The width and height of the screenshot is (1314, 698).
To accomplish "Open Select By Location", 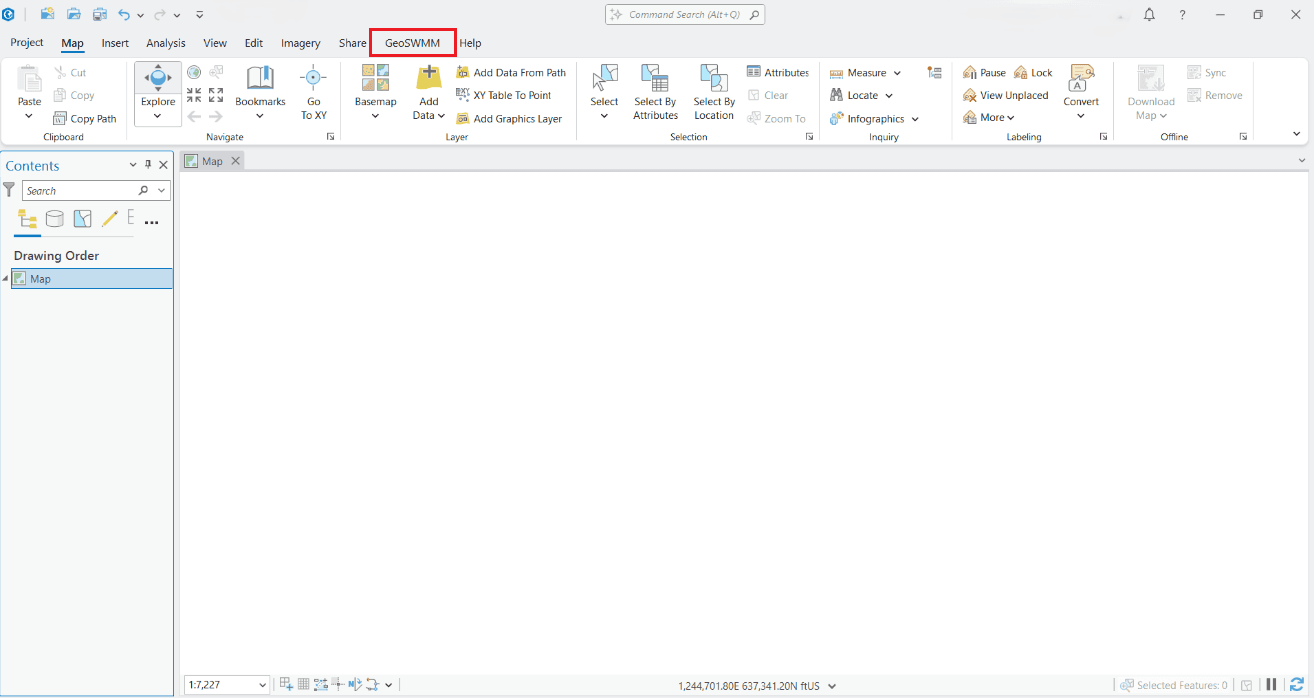I will pos(713,92).
